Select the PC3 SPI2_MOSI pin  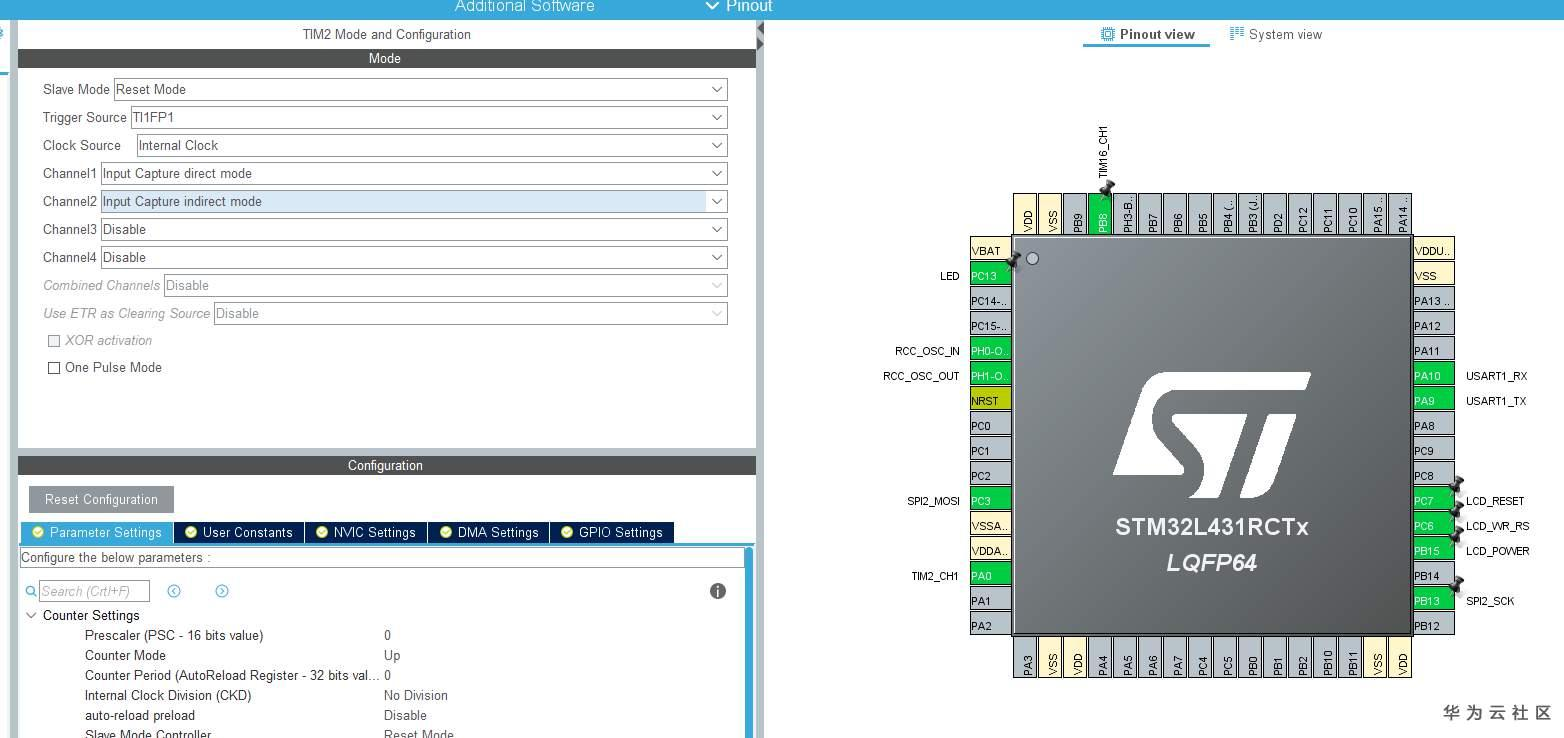990,501
